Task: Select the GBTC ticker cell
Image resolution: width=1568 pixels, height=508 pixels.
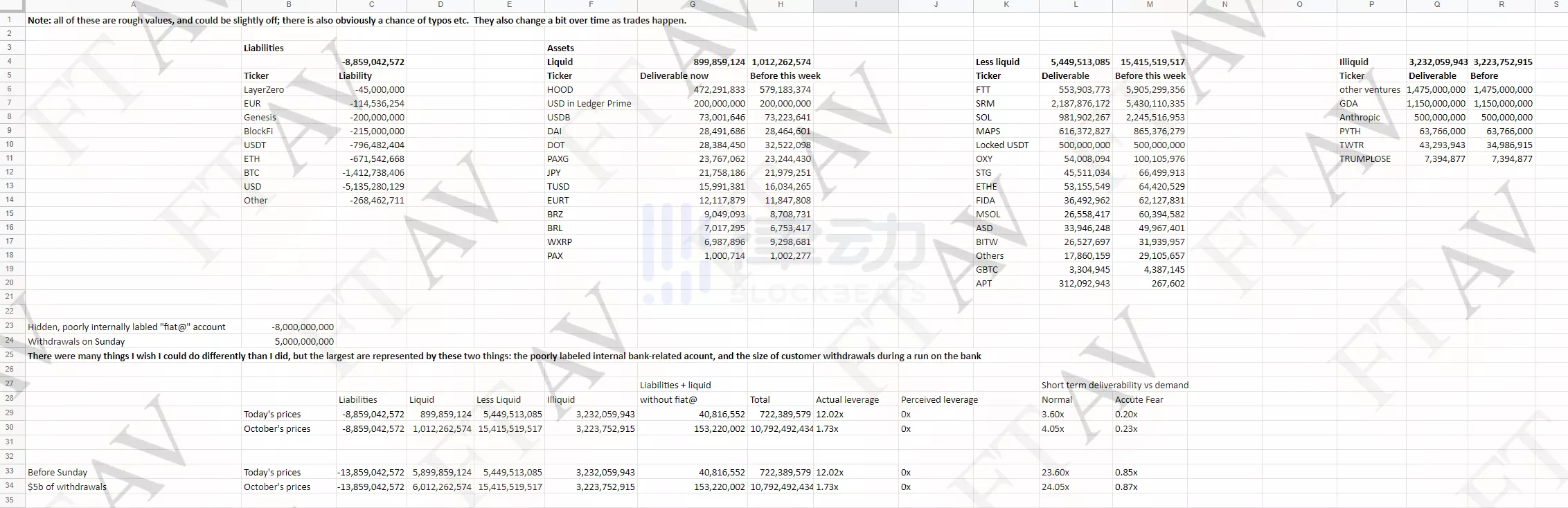Action: coord(987,269)
